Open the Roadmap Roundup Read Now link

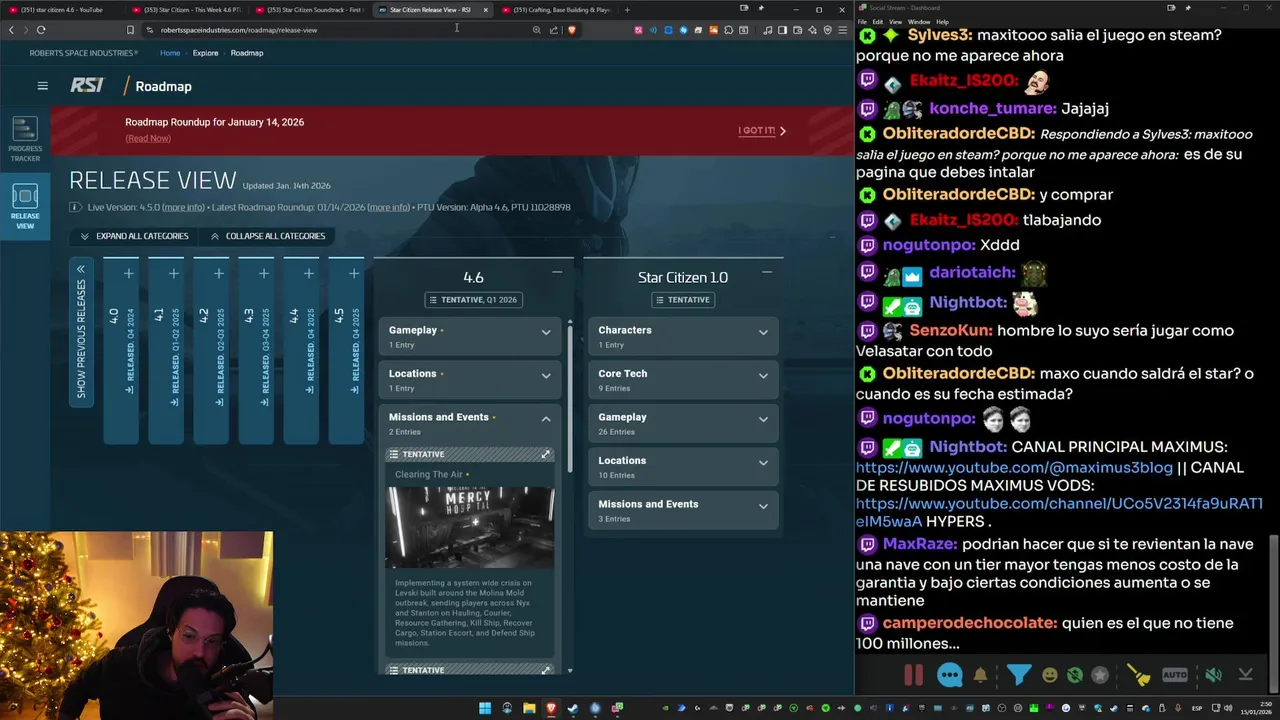pos(148,138)
